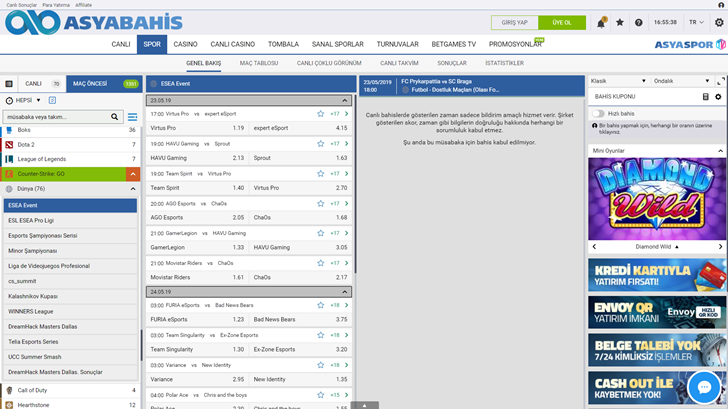Open bet slip settings gear
Image resolution: width=728 pixels, height=409 pixels.
coord(718,97)
